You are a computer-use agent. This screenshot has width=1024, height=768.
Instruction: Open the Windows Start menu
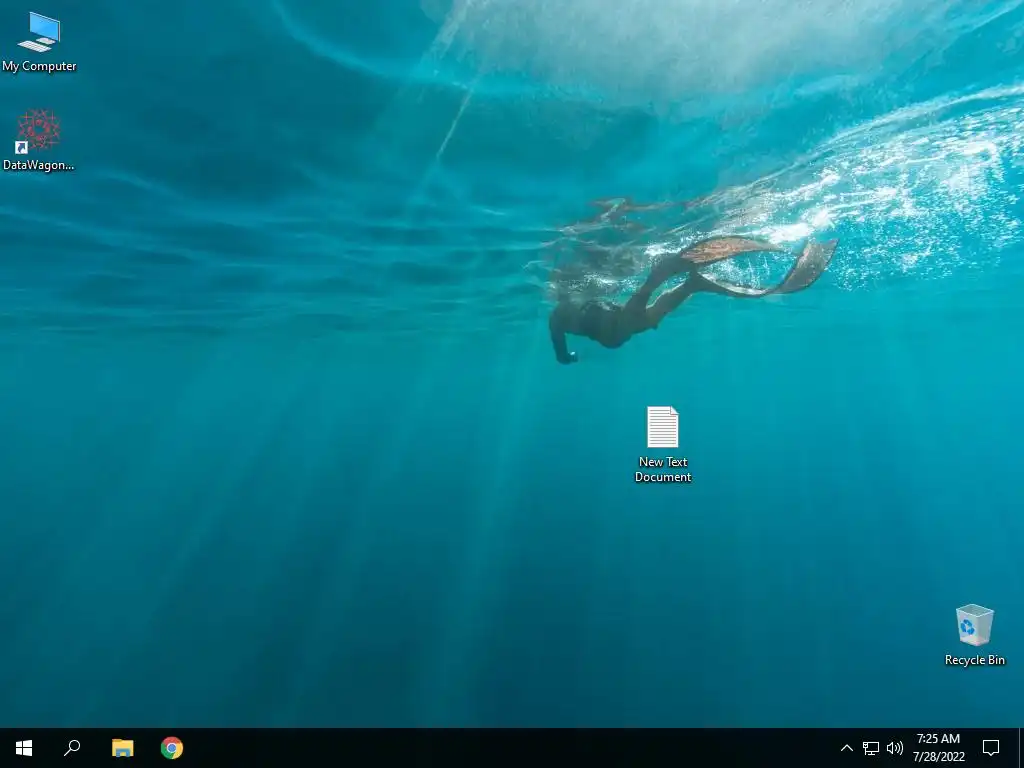tap(24, 748)
